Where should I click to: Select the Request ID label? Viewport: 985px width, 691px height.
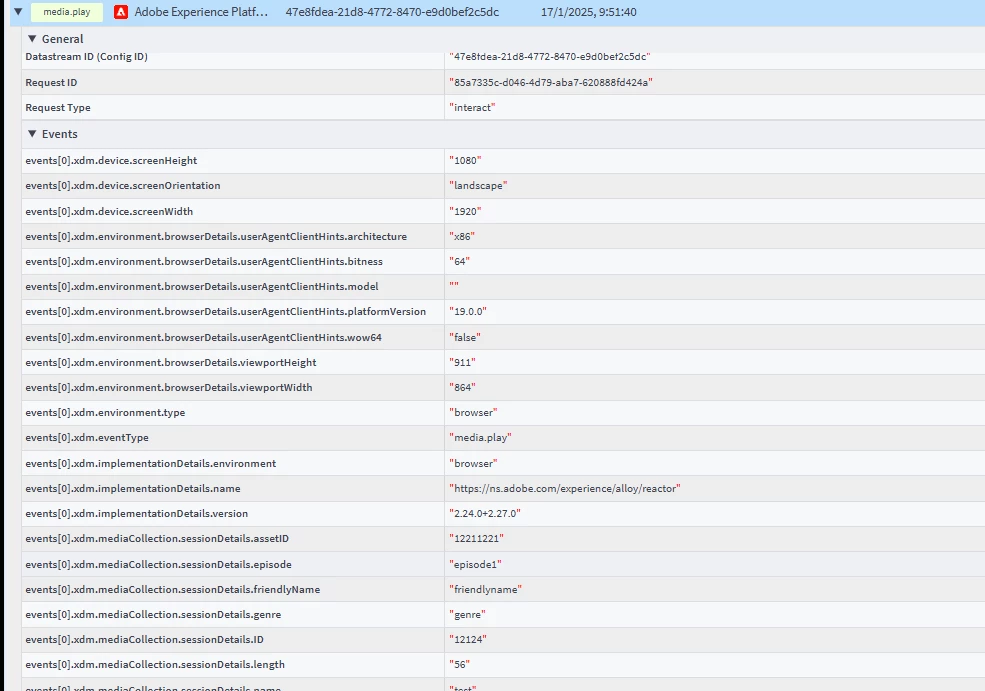pos(51,82)
